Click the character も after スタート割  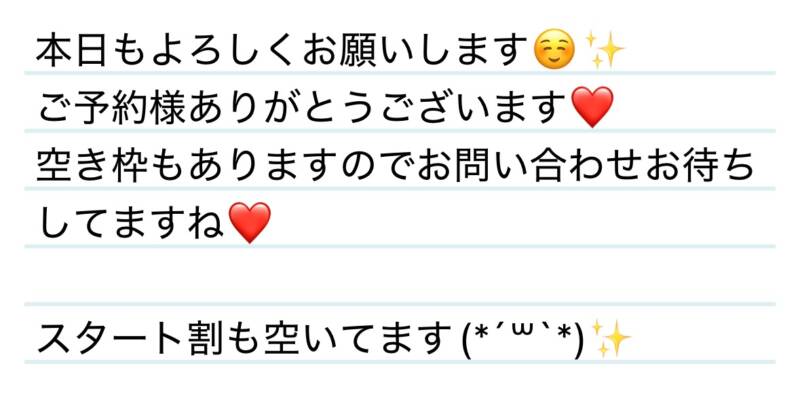(244, 339)
